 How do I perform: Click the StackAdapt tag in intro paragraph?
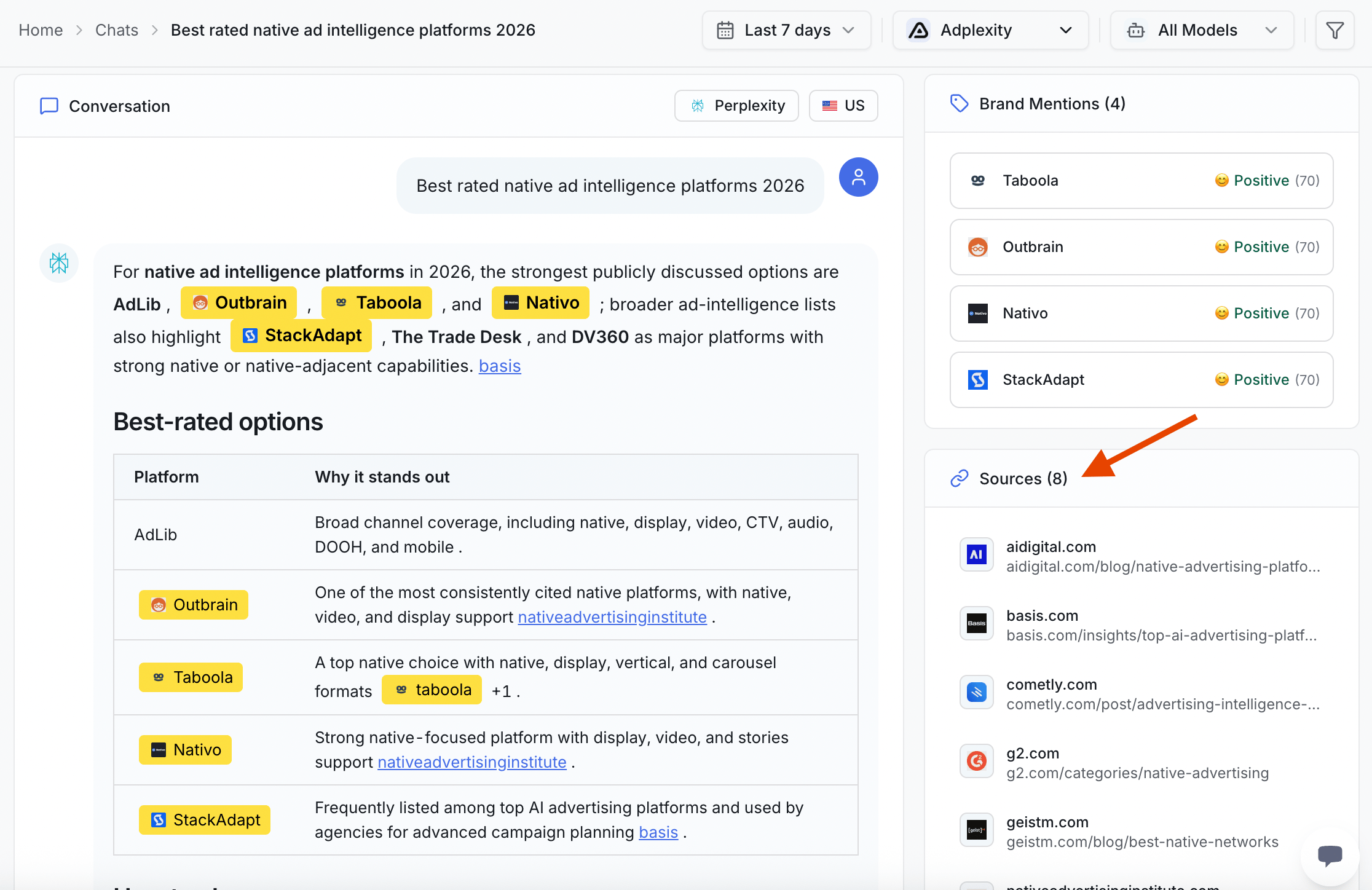click(x=301, y=335)
